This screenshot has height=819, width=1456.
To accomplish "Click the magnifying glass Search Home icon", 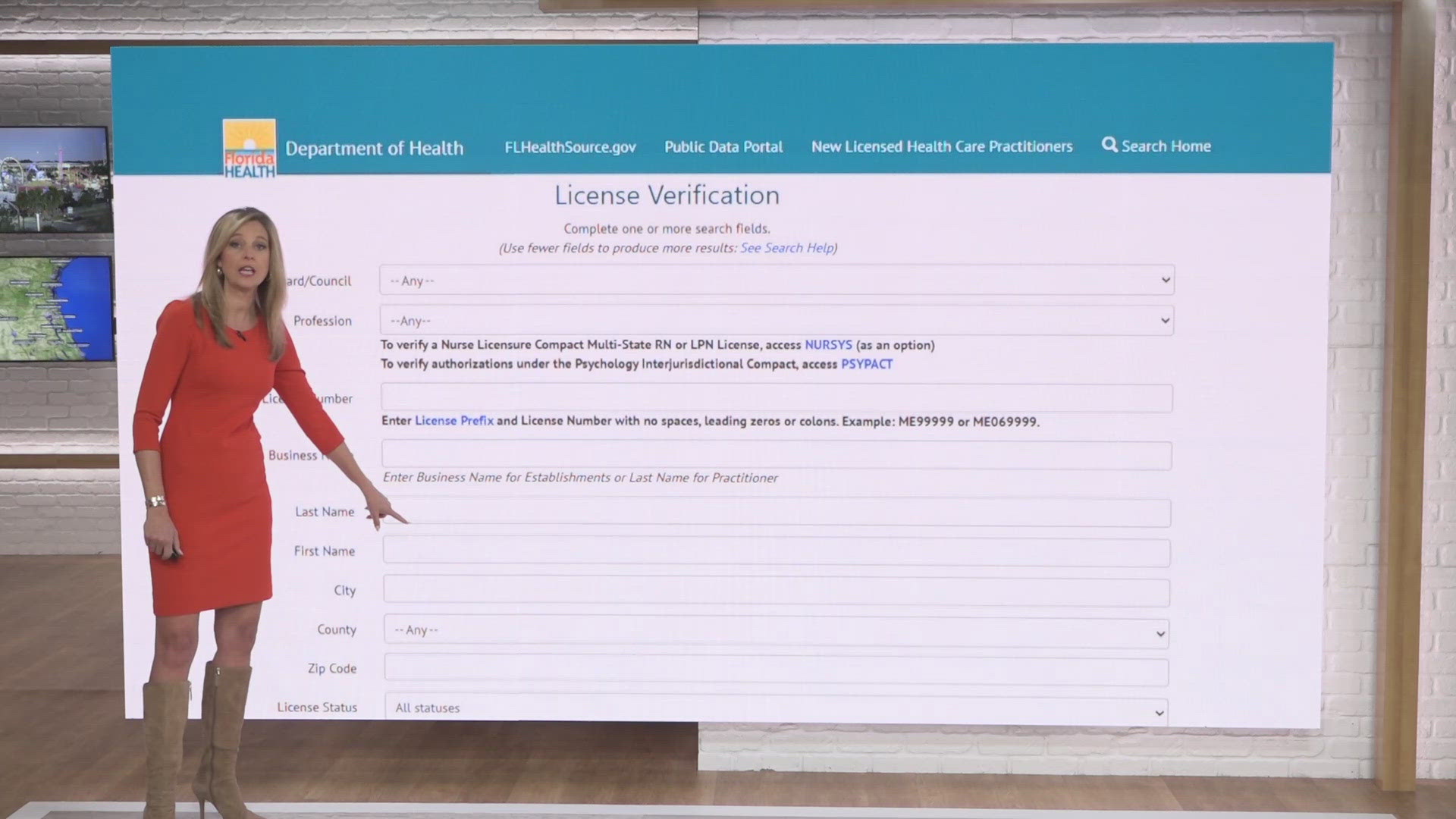I will tap(1110, 146).
